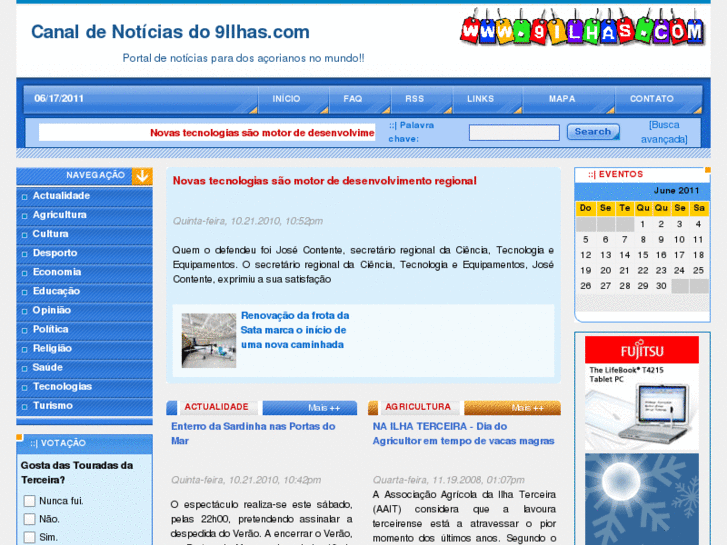
Task: Open the ACTUALIDADE section tab
Action: [216, 407]
